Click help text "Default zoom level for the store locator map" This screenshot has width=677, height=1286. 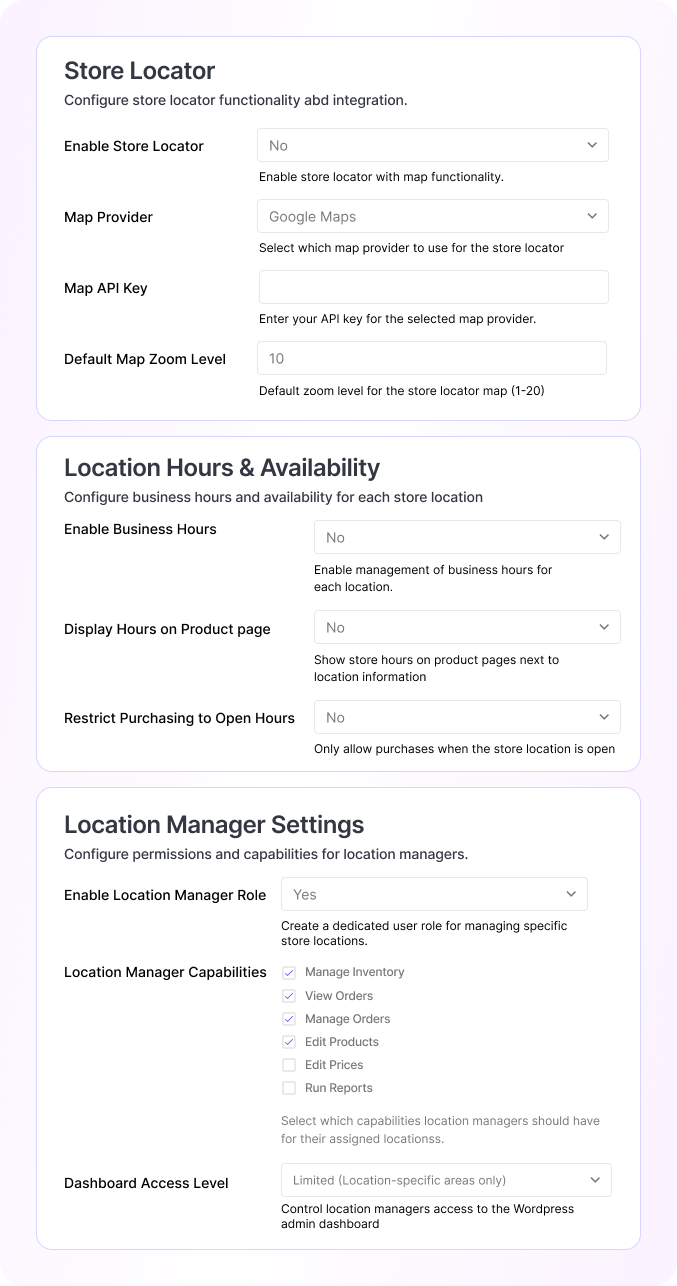pyautogui.click(x=402, y=390)
